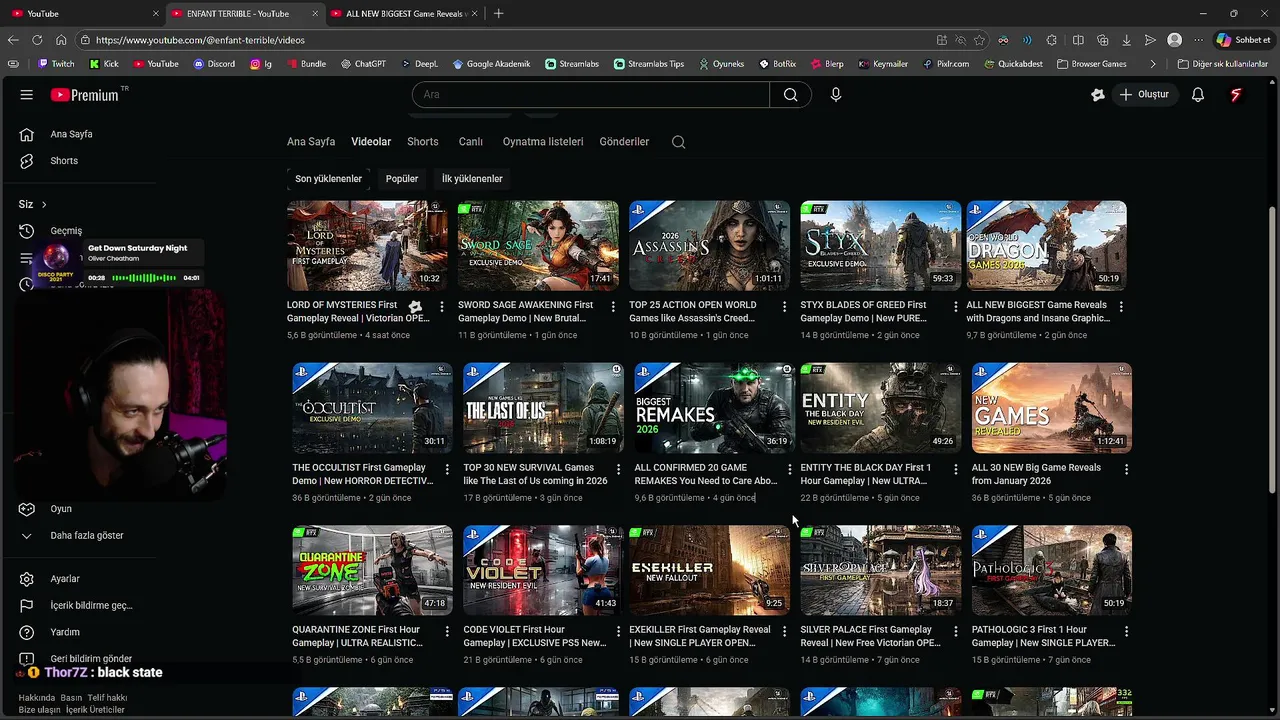
Task: Open SILVER PALACE First Gameplay video title
Action: (871, 636)
